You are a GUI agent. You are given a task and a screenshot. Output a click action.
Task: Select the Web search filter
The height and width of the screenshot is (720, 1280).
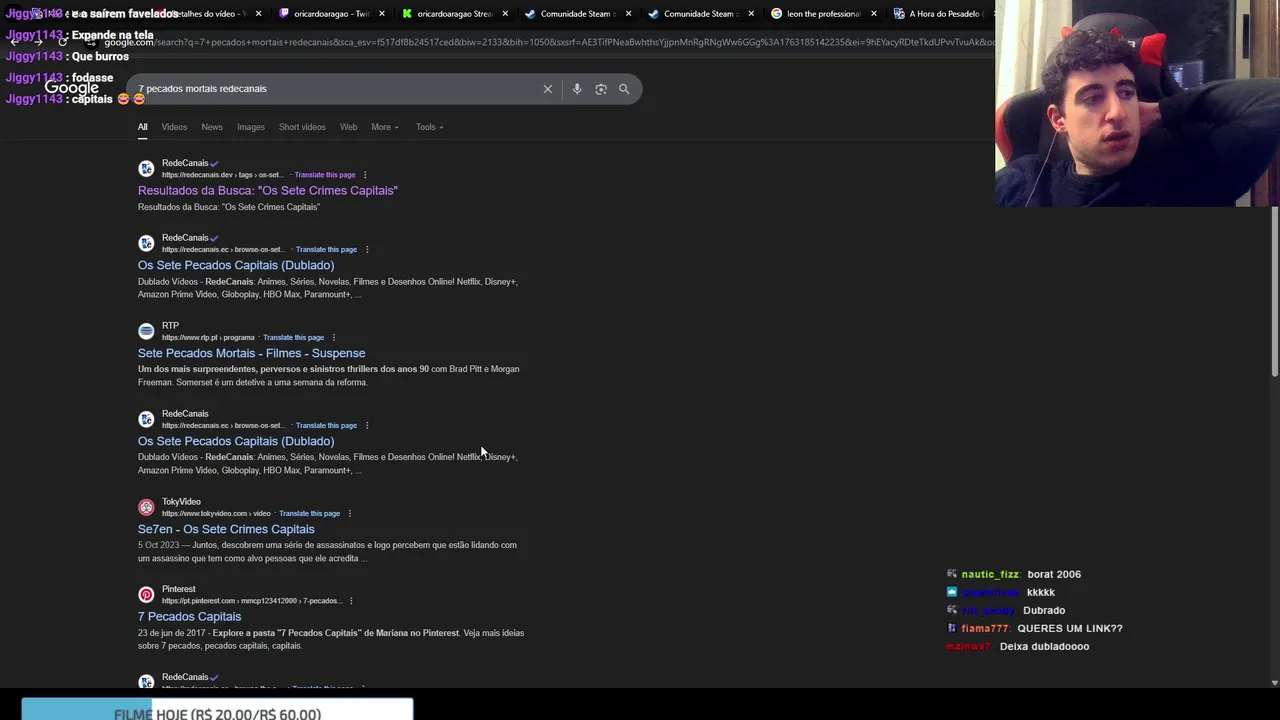(348, 127)
